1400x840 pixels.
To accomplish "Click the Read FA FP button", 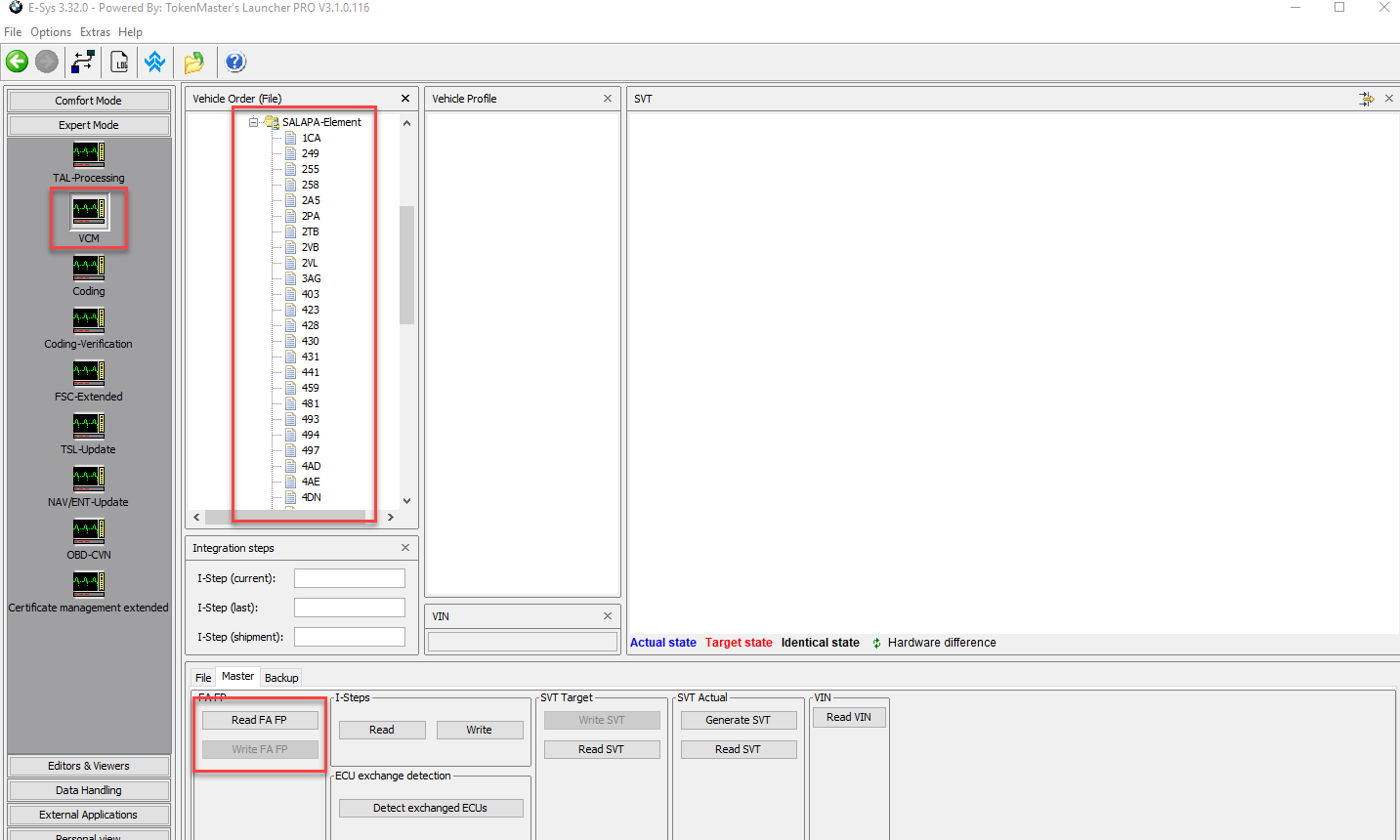I will pyautogui.click(x=259, y=719).
